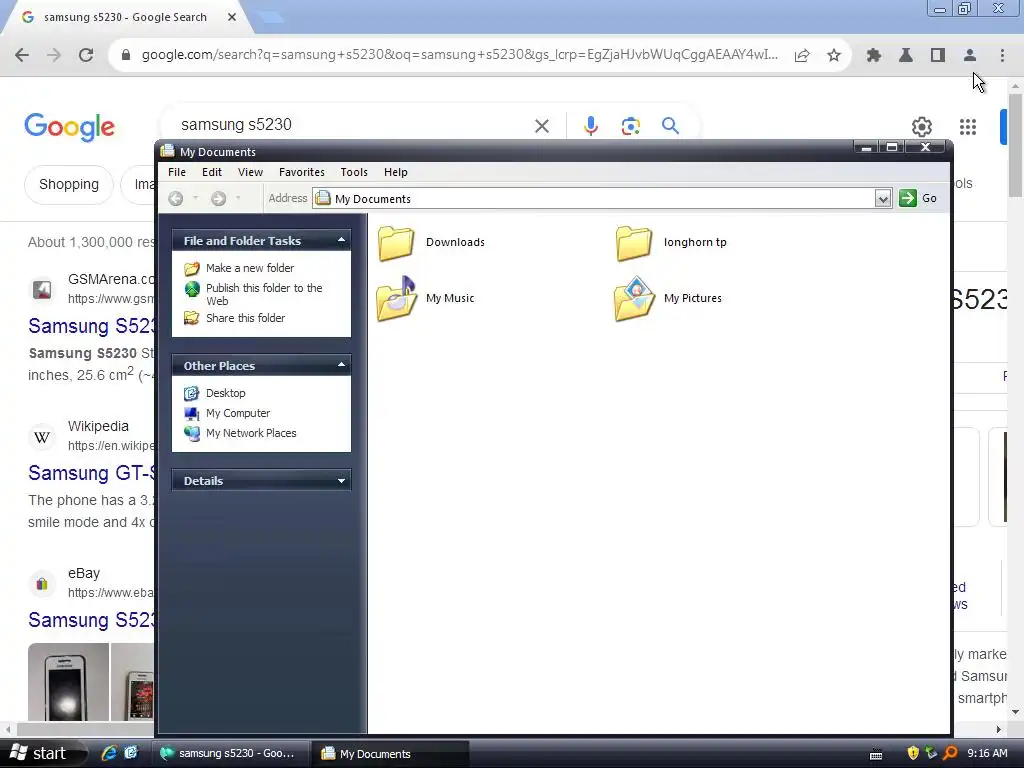
Task: Click Publish this folder to the Web
Action: point(253,295)
